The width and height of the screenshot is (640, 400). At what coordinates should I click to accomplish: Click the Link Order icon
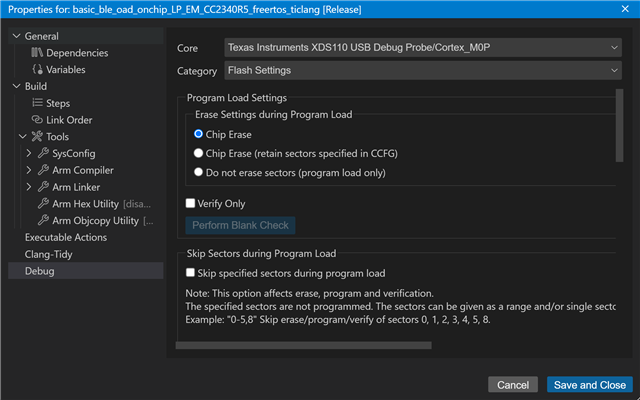click(38, 120)
